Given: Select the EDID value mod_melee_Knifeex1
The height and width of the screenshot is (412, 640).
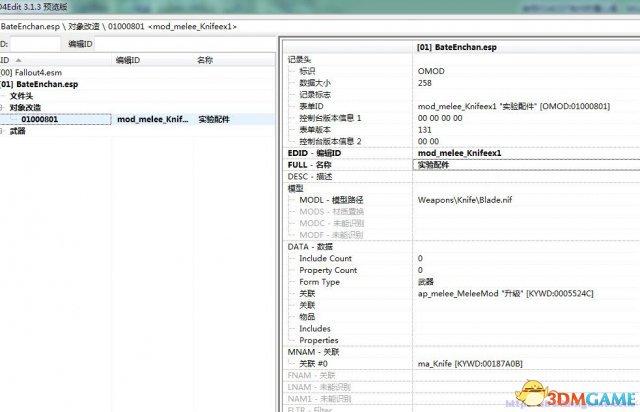Looking at the screenshot, I should (460, 152).
